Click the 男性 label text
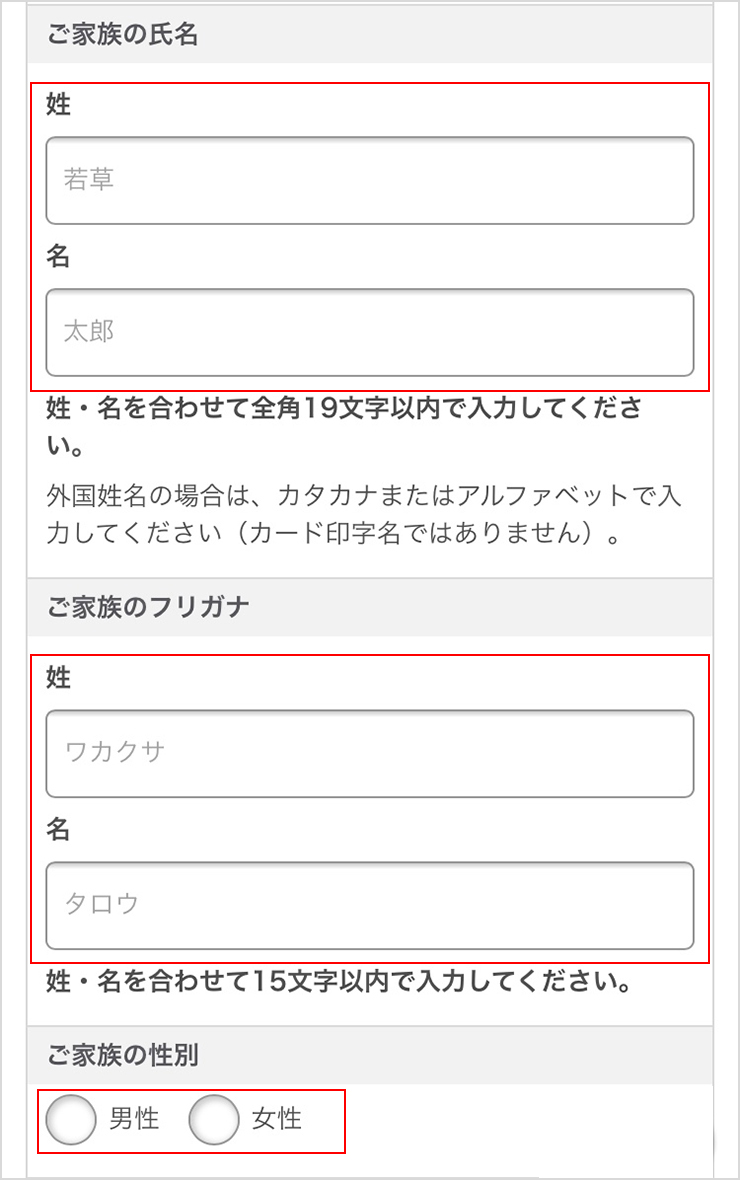The height and width of the screenshot is (1180, 740). (133, 1122)
